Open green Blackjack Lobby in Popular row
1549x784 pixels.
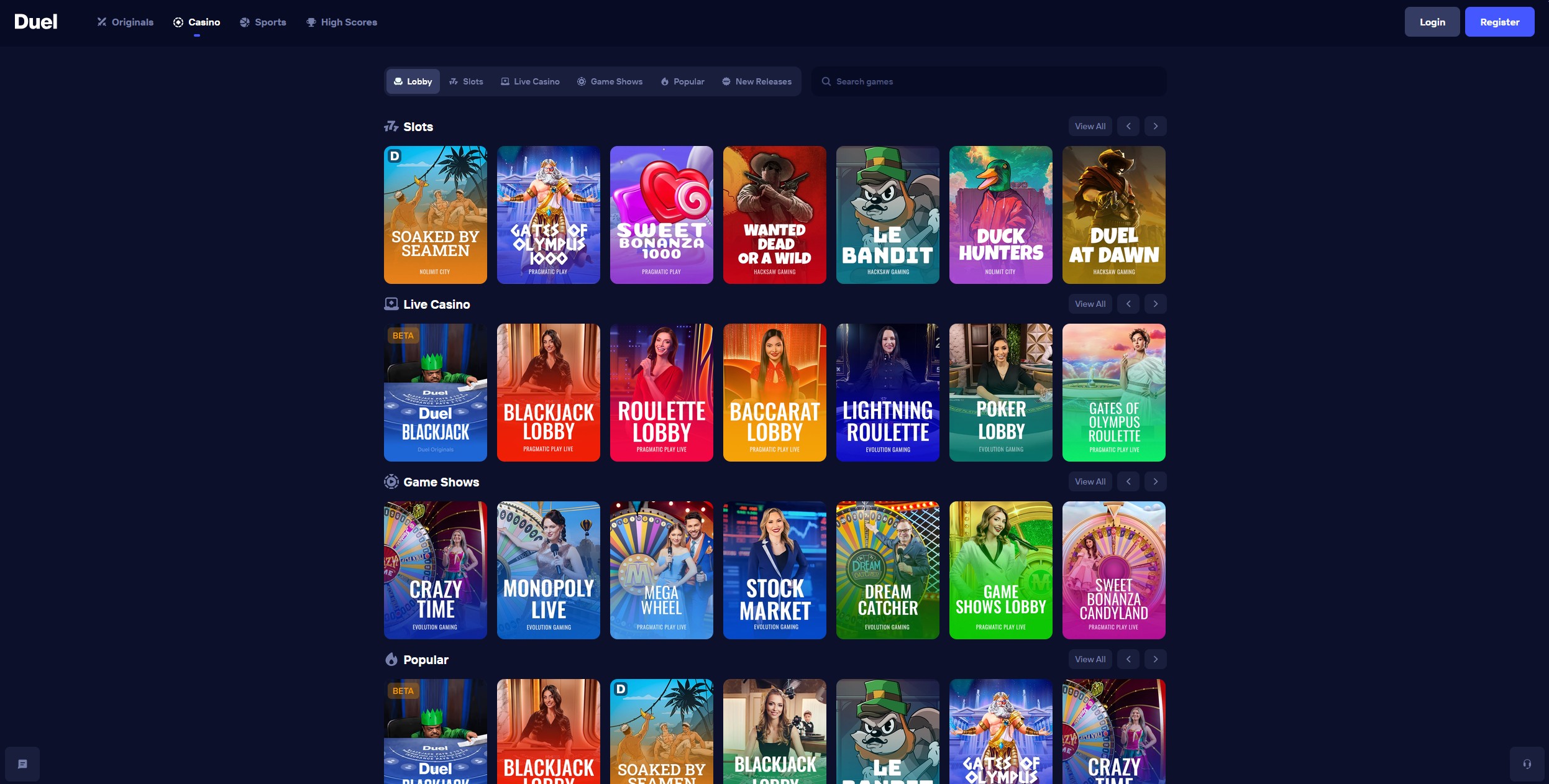pos(775,731)
